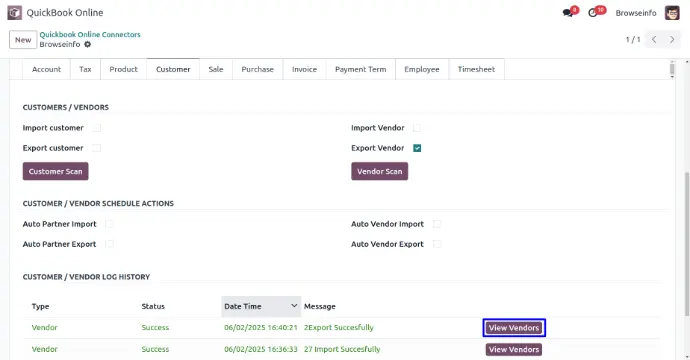This screenshot has height=360, width=690.
Task: Click the Vendor Scan button
Action: coord(379,171)
